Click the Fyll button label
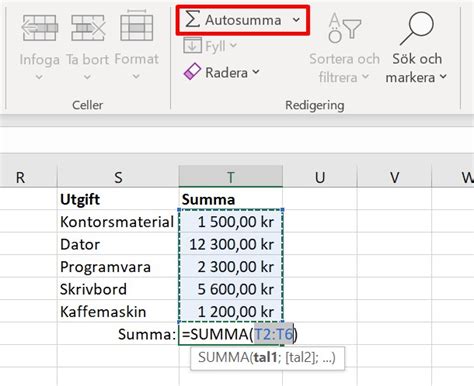 coord(215,46)
